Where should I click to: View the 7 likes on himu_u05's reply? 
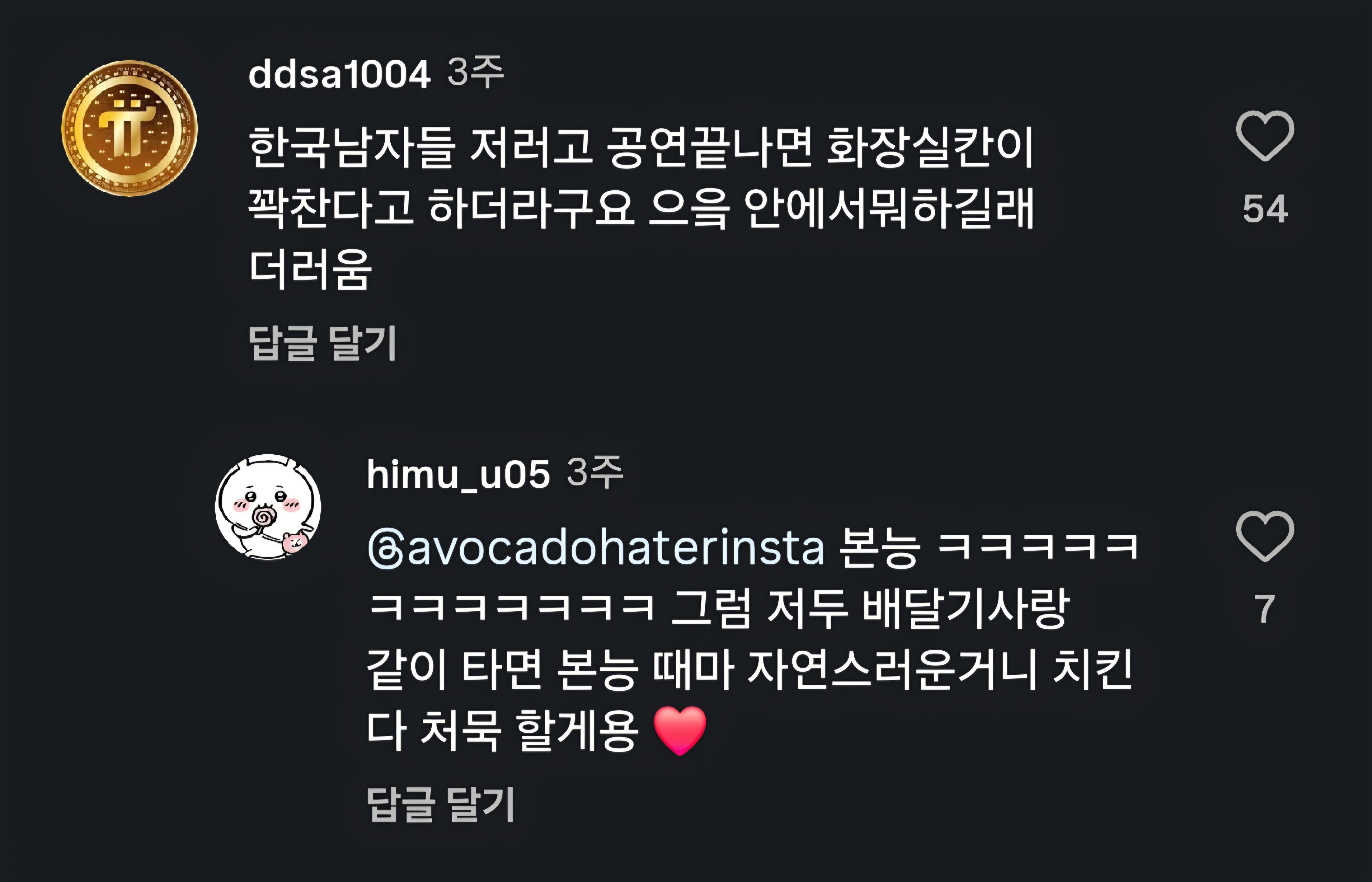tap(1264, 609)
